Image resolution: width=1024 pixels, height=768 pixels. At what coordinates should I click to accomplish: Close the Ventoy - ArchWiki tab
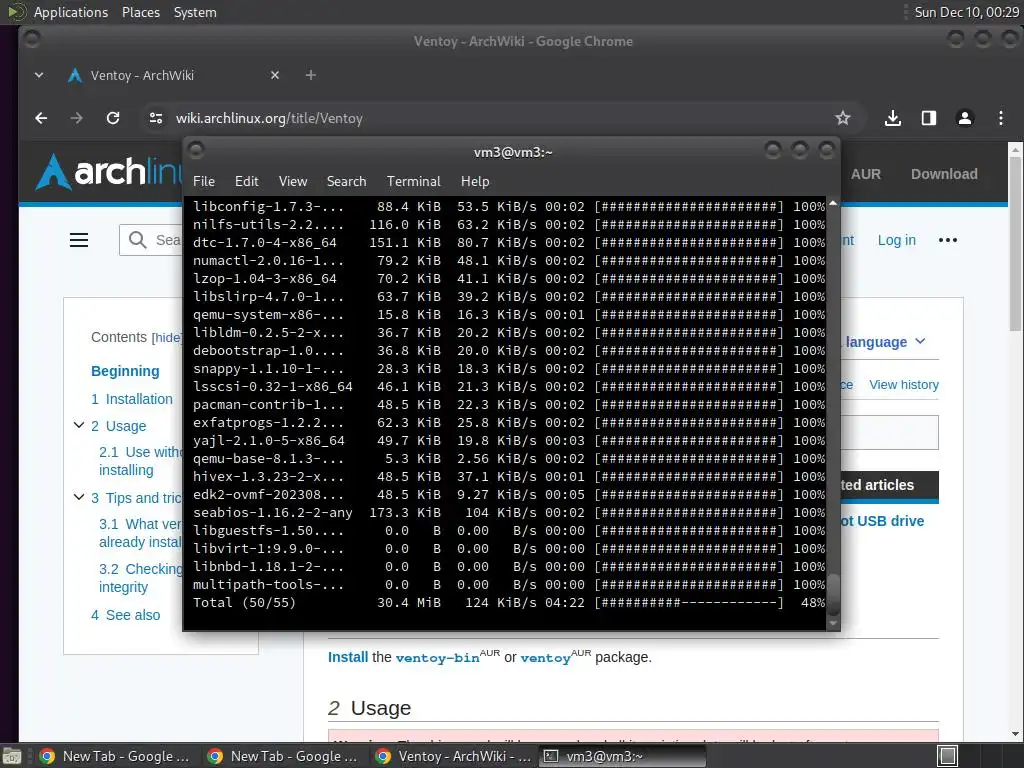coord(275,75)
